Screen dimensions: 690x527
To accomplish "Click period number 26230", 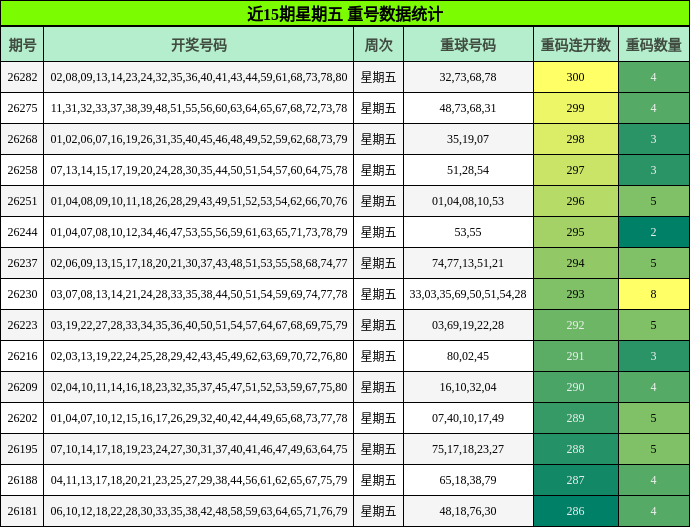I will point(22,294).
